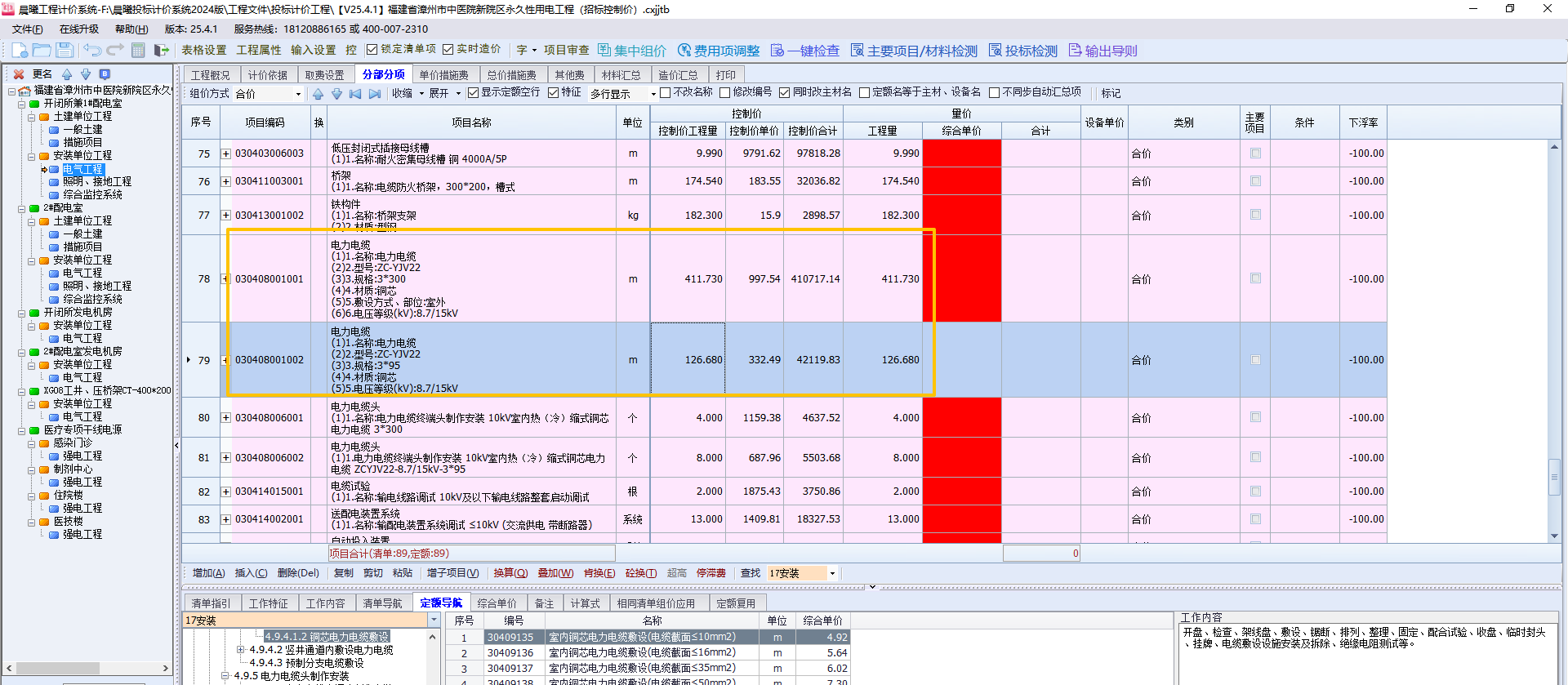
Task: Open the 材料汇总 tab
Action: [x=621, y=75]
